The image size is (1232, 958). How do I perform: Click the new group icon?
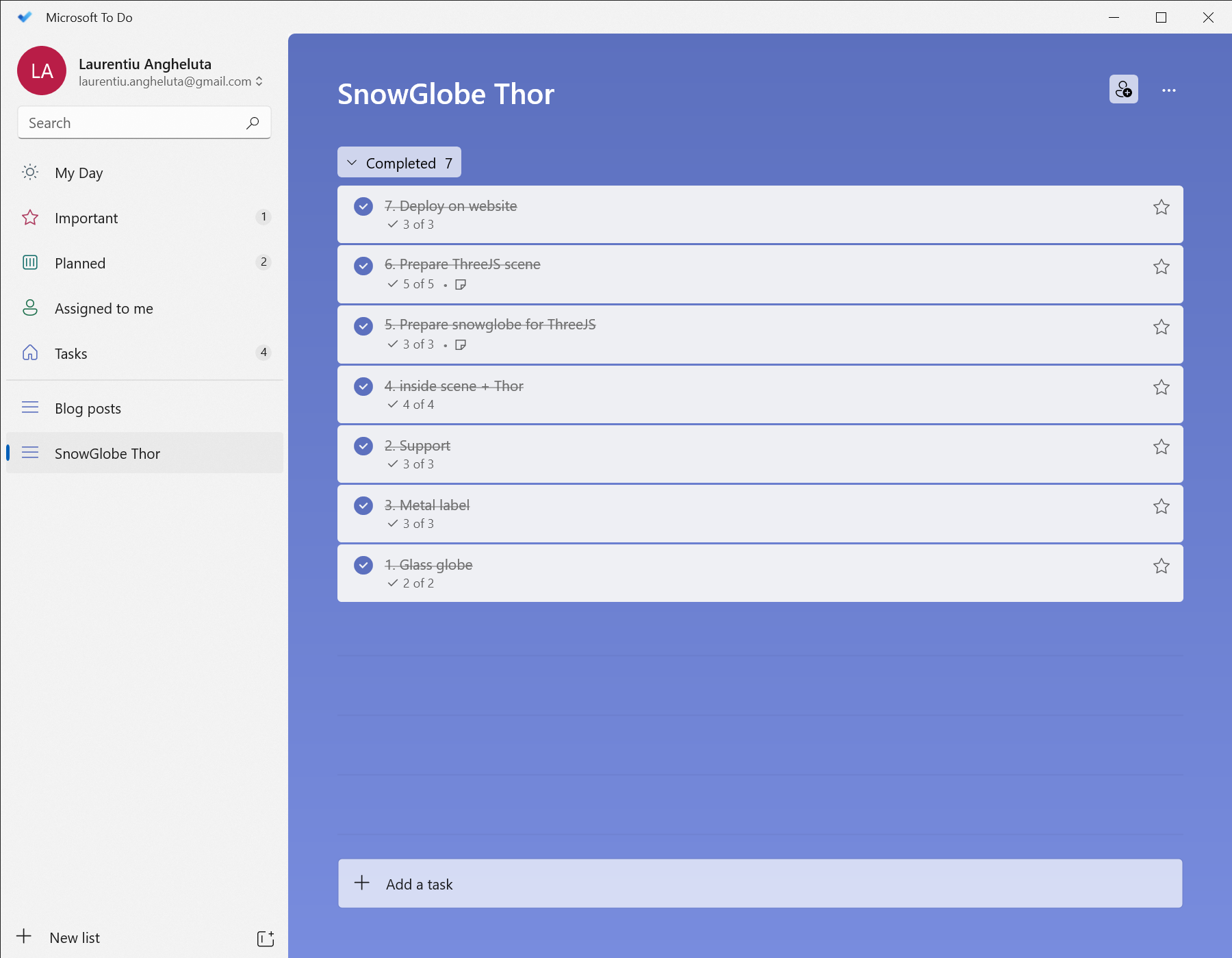[x=266, y=938]
